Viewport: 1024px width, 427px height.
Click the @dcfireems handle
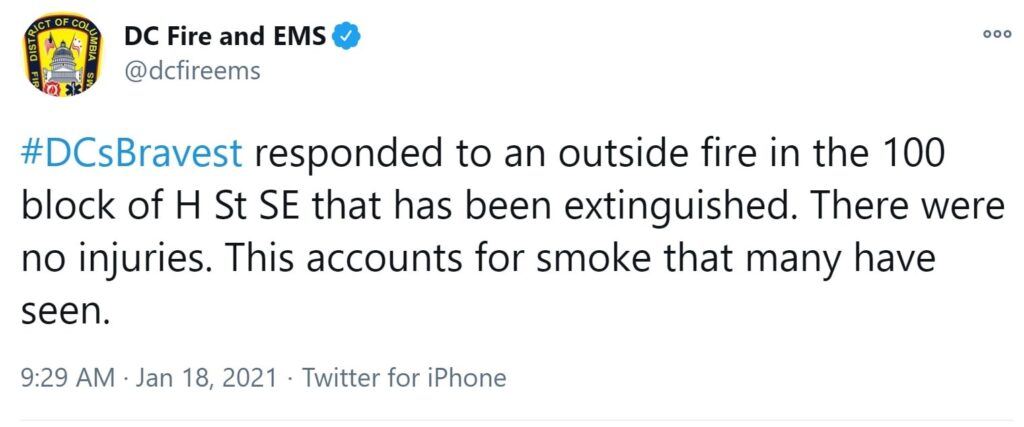tap(192, 71)
